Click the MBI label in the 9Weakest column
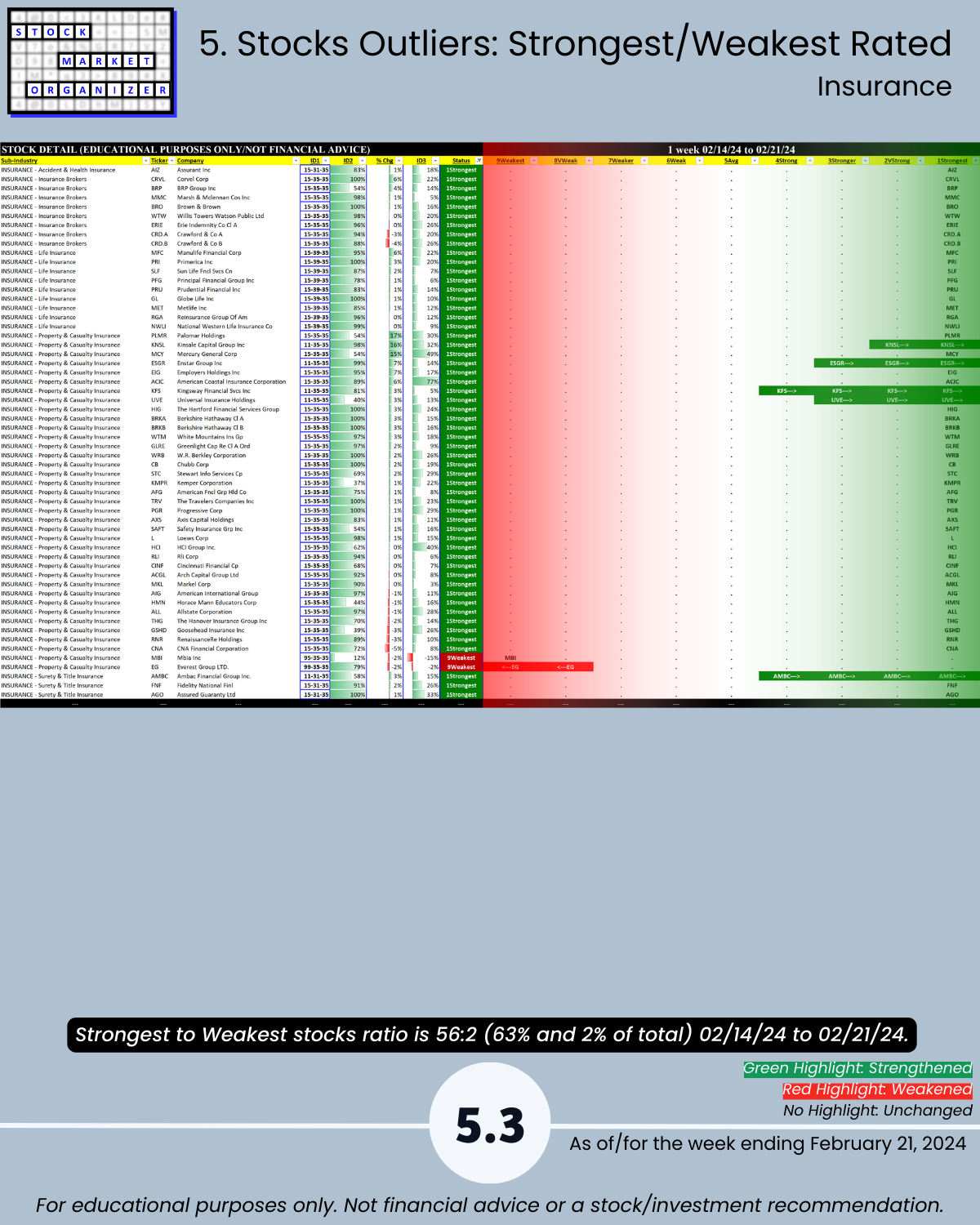This screenshot has width=980, height=1225. (x=510, y=658)
